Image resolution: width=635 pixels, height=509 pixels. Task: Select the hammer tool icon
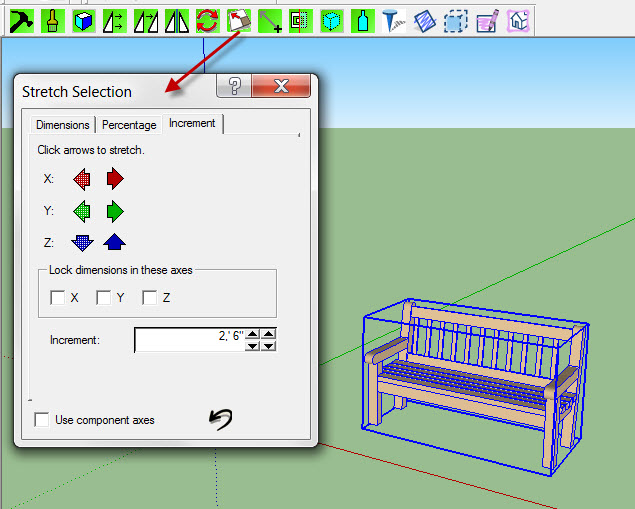tap(21, 21)
